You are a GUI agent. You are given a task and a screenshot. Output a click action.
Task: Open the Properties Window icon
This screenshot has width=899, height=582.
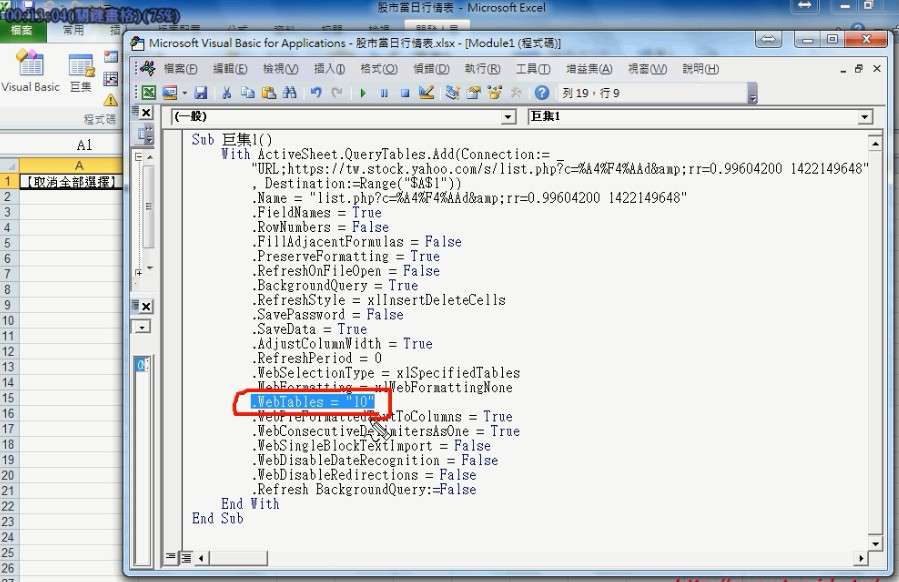click(474, 93)
